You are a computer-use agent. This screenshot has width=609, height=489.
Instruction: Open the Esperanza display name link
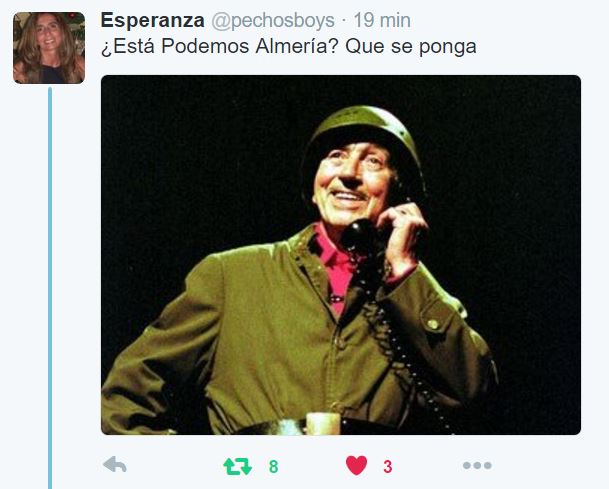pyautogui.click(x=153, y=20)
